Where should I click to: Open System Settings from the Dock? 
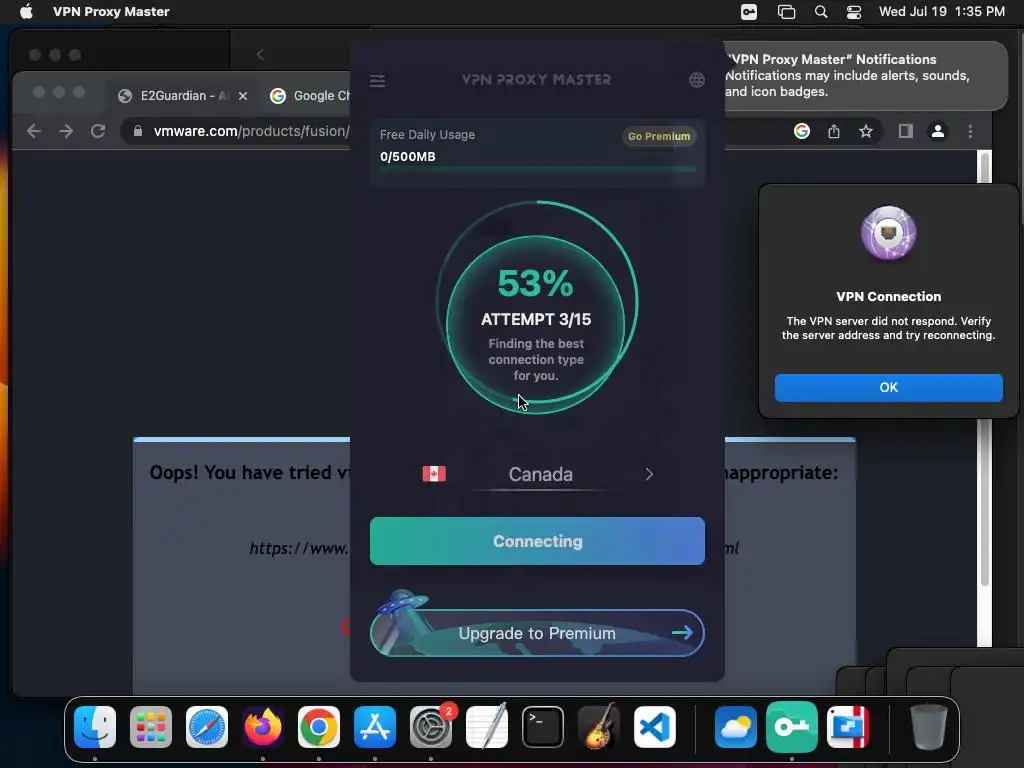click(x=431, y=727)
